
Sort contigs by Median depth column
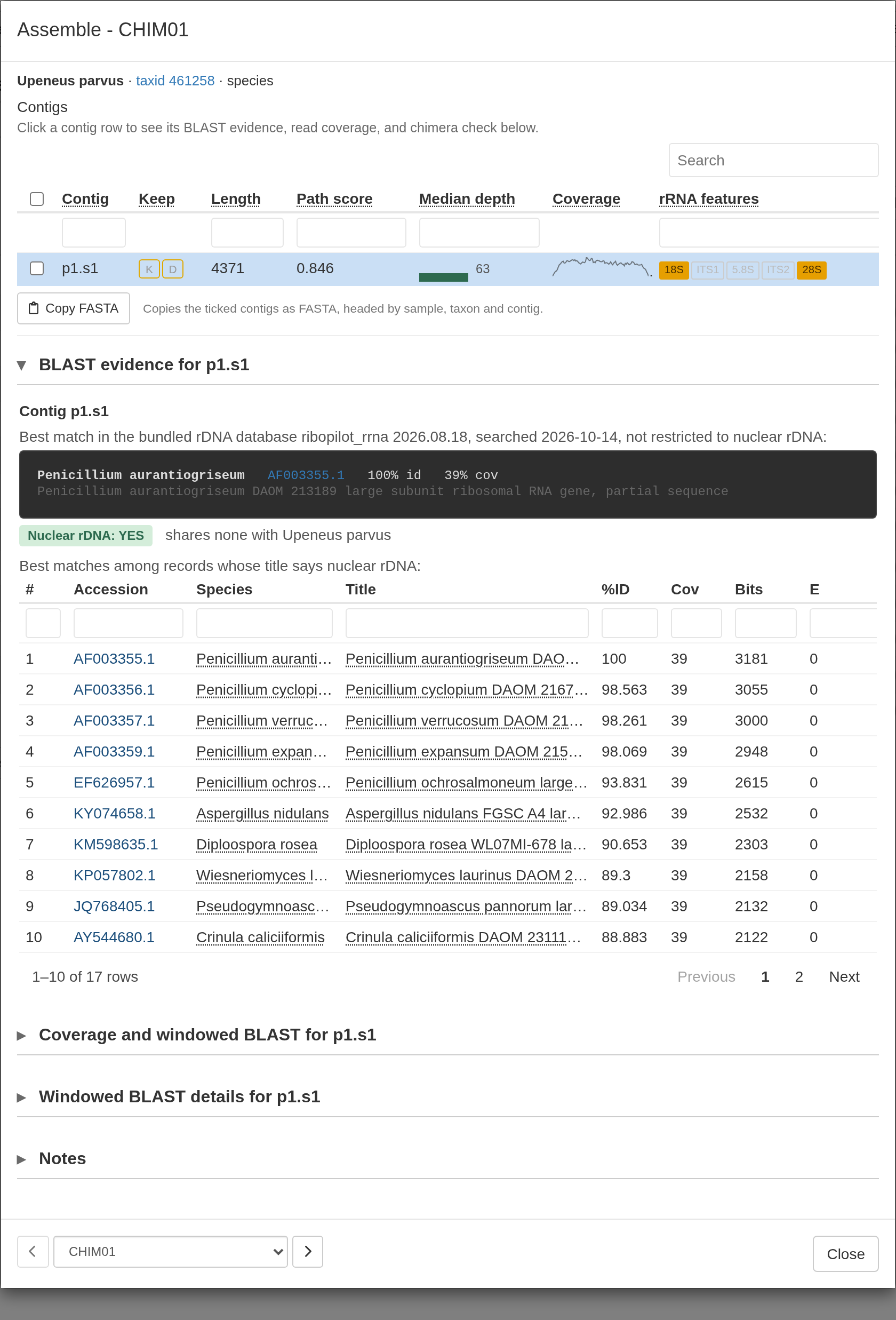[x=467, y=199]
